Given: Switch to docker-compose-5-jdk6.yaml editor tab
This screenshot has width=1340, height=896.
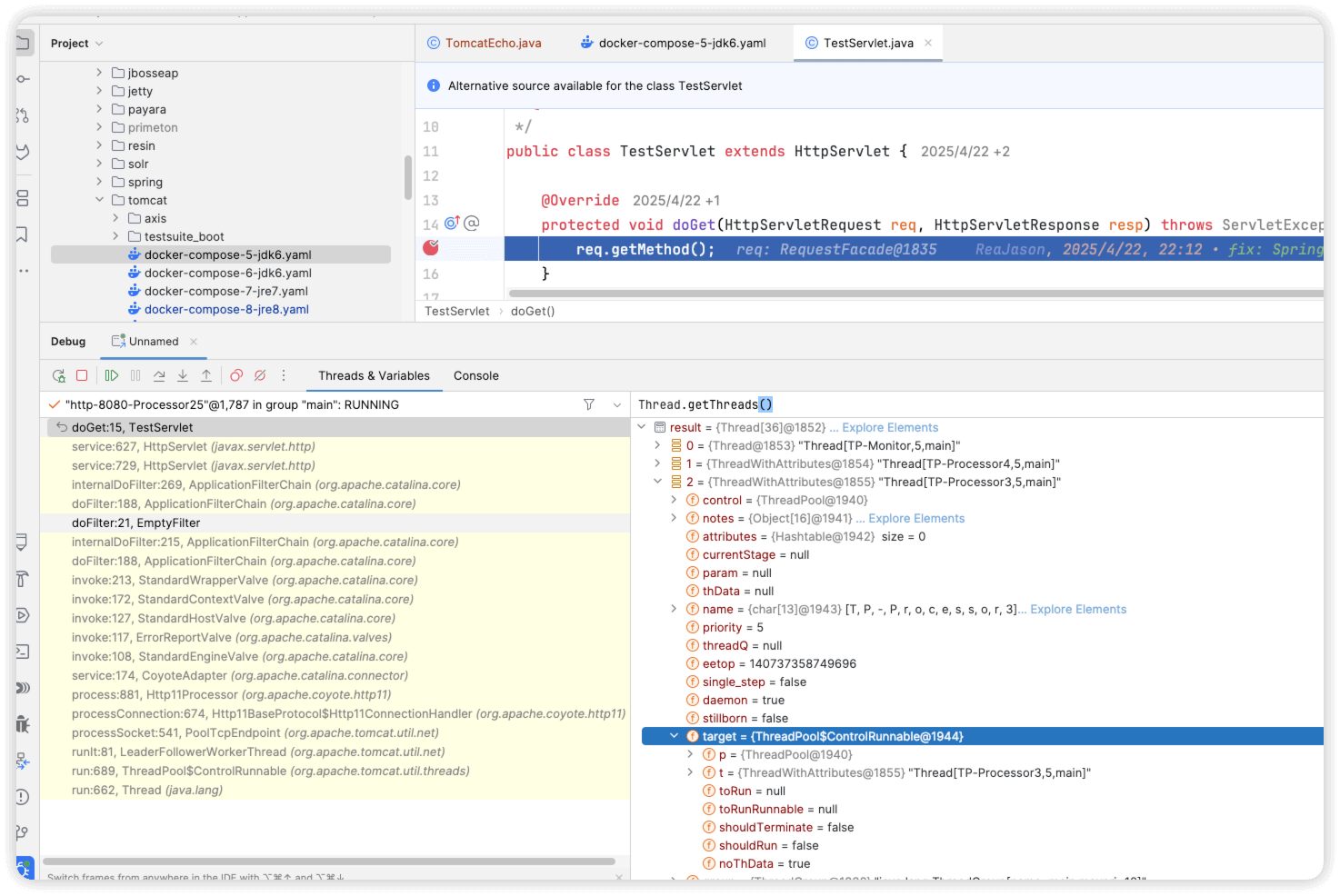Looking at the screenshot, I should [x=674, y=43].
